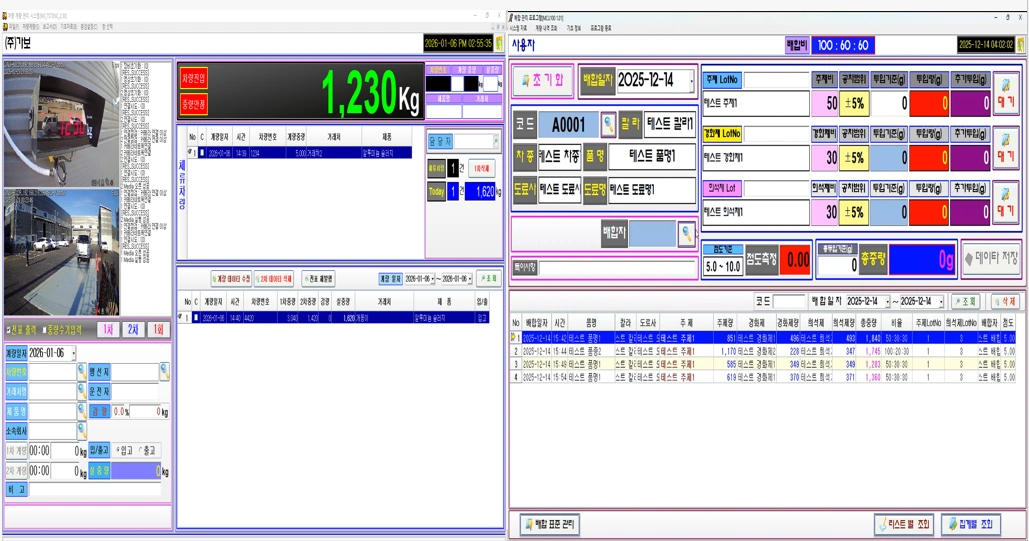The image size is (1029, 541).
Task: Open top camera feed thumbnail
Action: click(x=62, y=124)
